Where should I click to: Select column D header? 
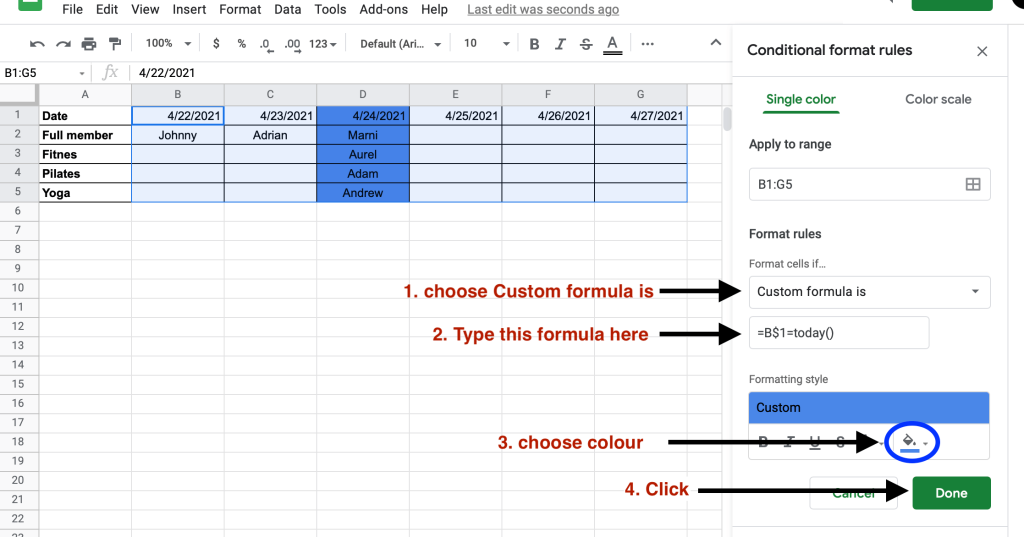pos(363,95)
